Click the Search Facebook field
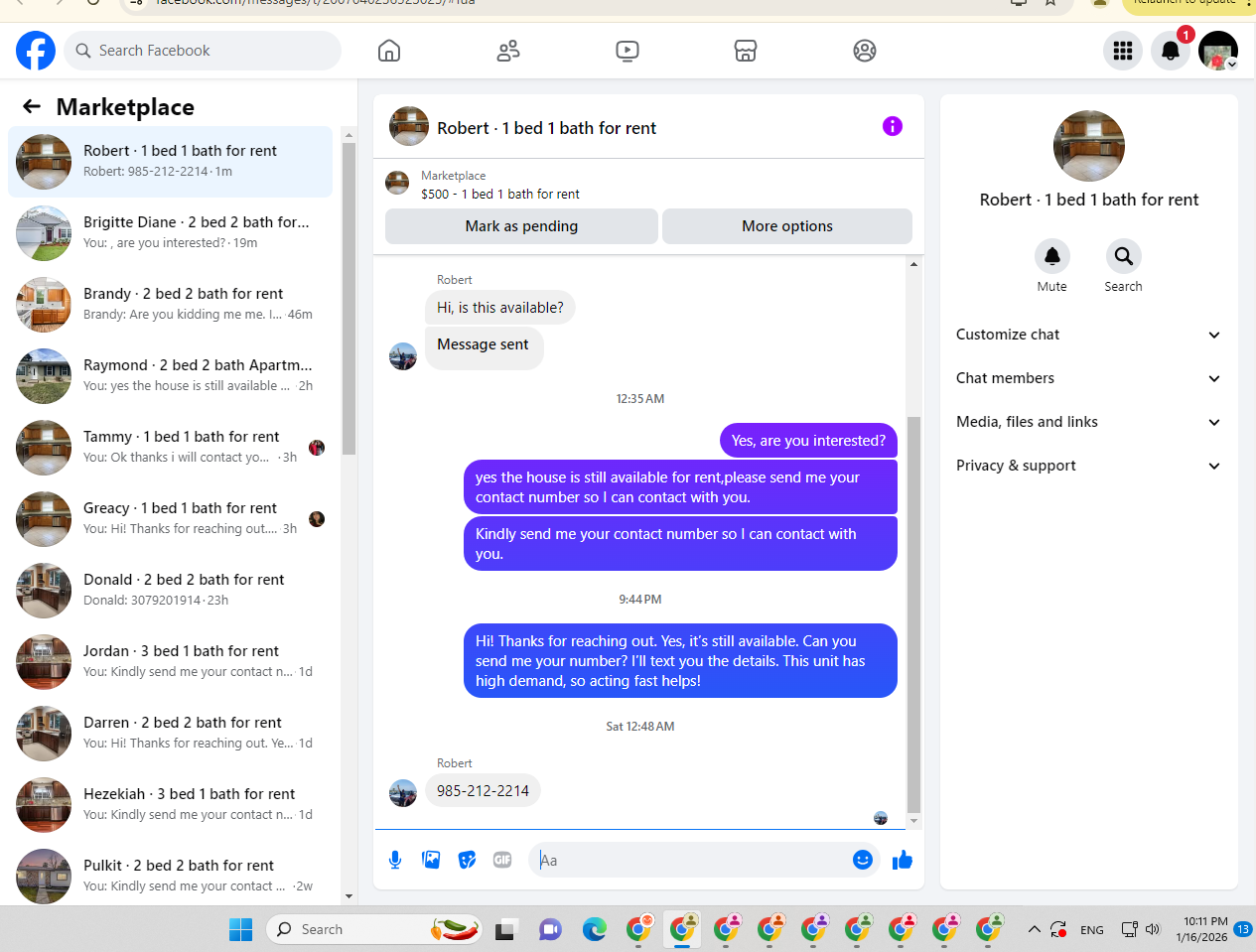The height and width of the screenshot is (952, 1256). (x=203, y=51)
